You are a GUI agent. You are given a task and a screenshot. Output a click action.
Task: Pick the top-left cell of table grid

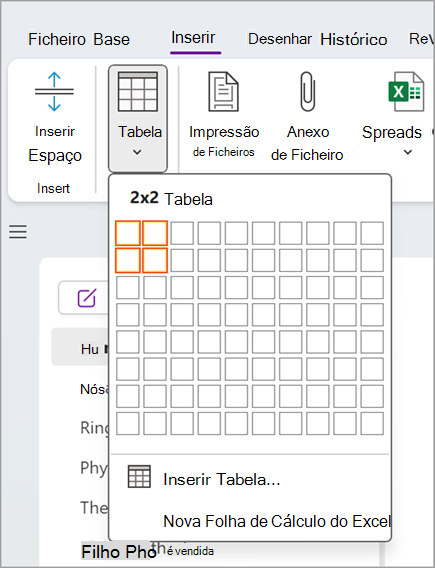click(x=128, y=233)
